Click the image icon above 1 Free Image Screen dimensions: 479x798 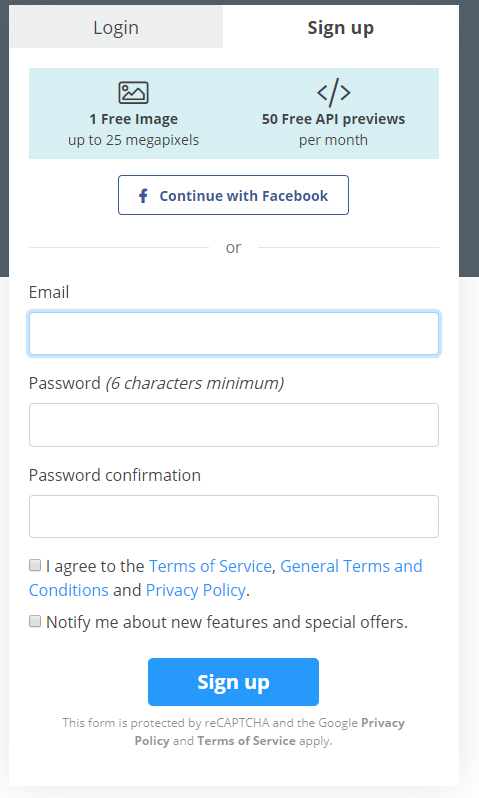point(133,93)
